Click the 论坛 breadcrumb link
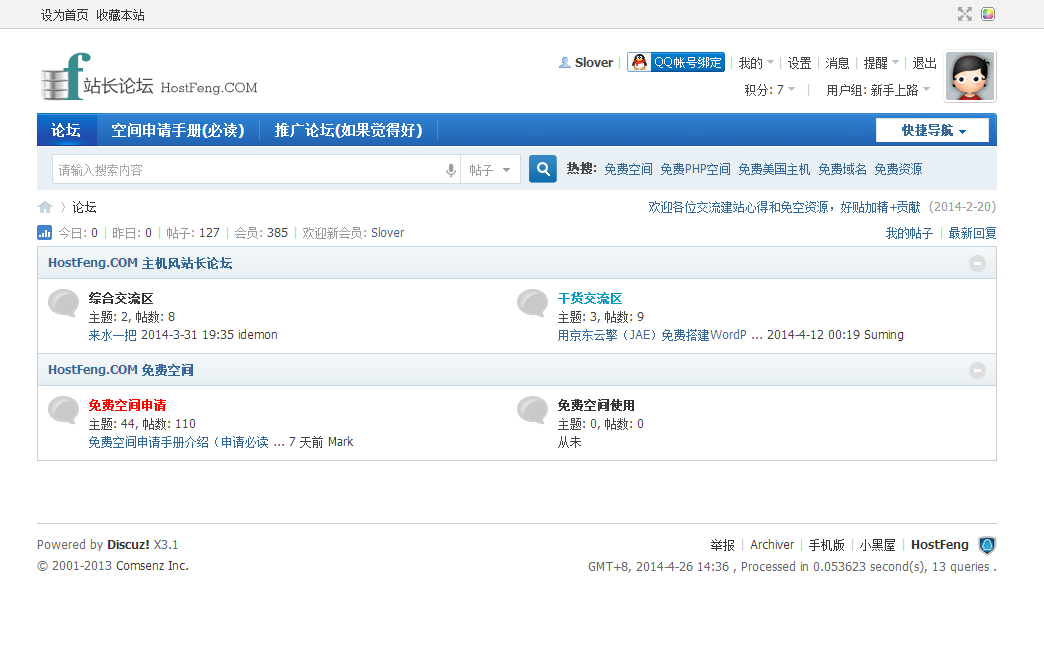The height and width of the screenshot is (652, 1044). click(84, 207)
